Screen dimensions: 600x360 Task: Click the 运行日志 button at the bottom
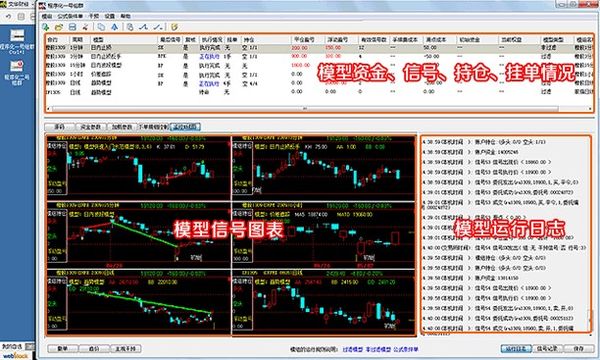tap(516, 349)
